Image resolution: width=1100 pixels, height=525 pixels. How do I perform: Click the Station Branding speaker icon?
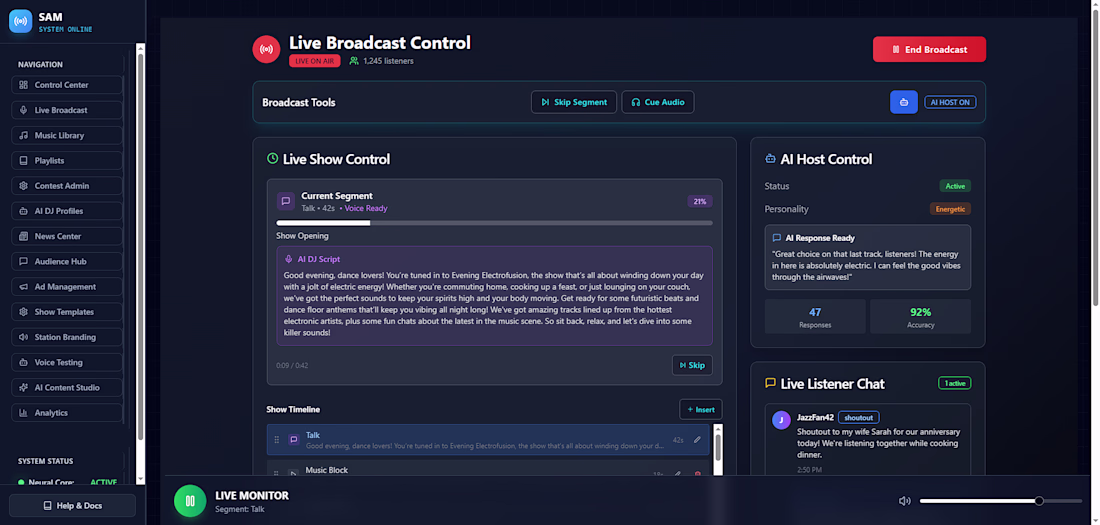pyautogui.click(x=23, y=338)
